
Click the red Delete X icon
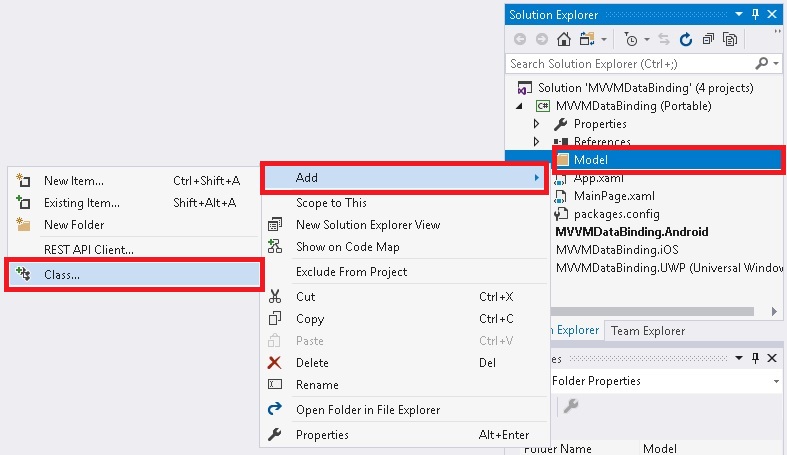275,363
